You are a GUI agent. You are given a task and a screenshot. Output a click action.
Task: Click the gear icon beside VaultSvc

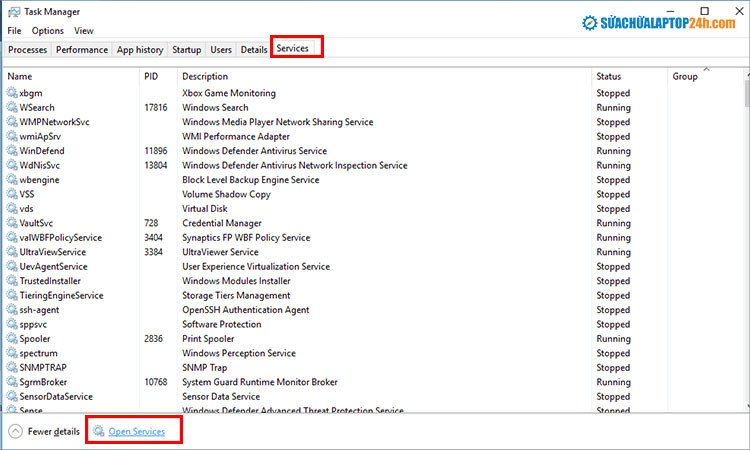(x=12, y=223)
